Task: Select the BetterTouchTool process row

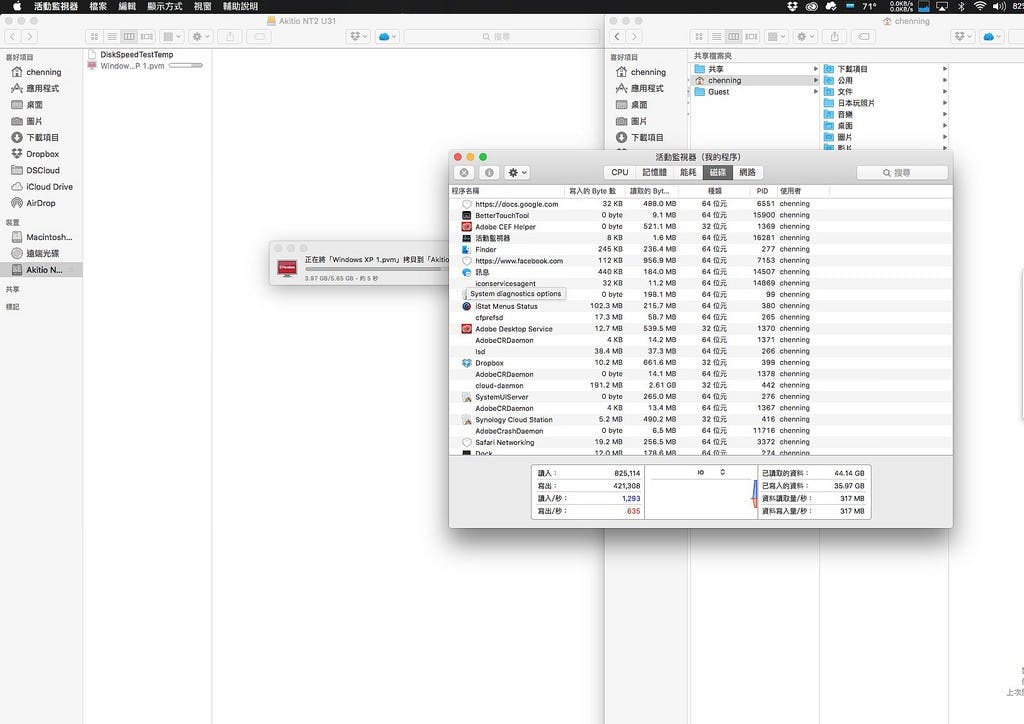Action: (x=701, y=215)
